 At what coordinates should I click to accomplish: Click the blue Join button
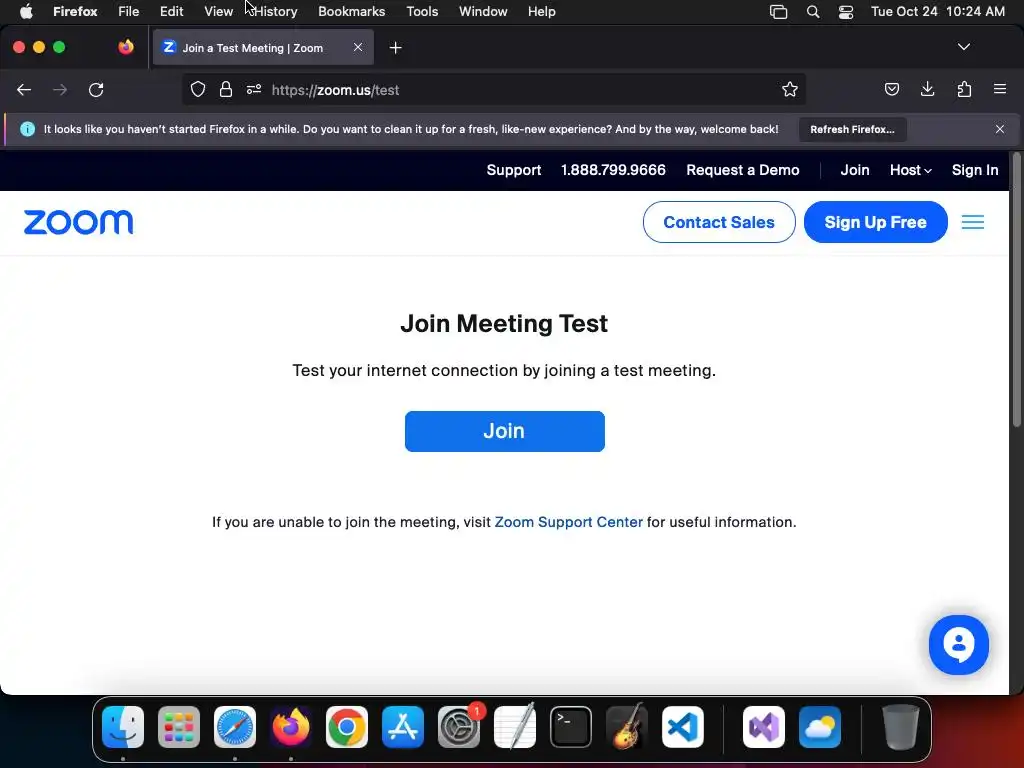tap(505, 431)
